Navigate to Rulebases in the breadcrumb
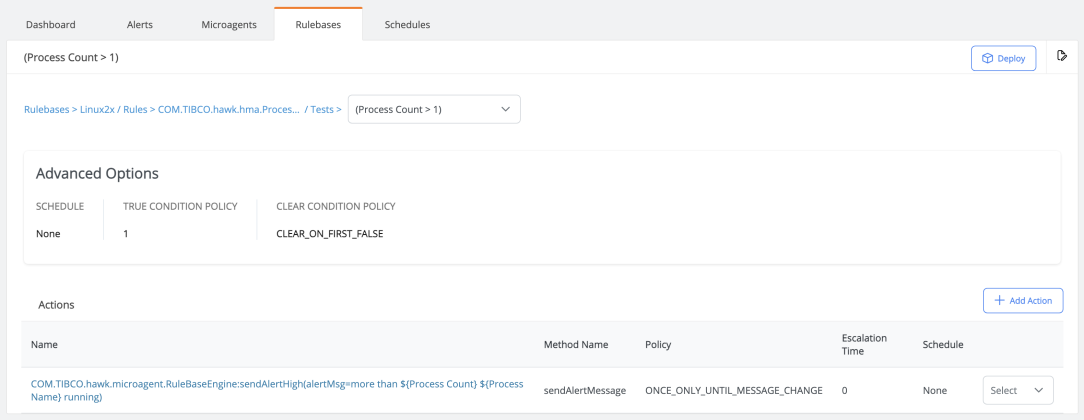Screen dimensions: 1084x420 coord(46,109)
